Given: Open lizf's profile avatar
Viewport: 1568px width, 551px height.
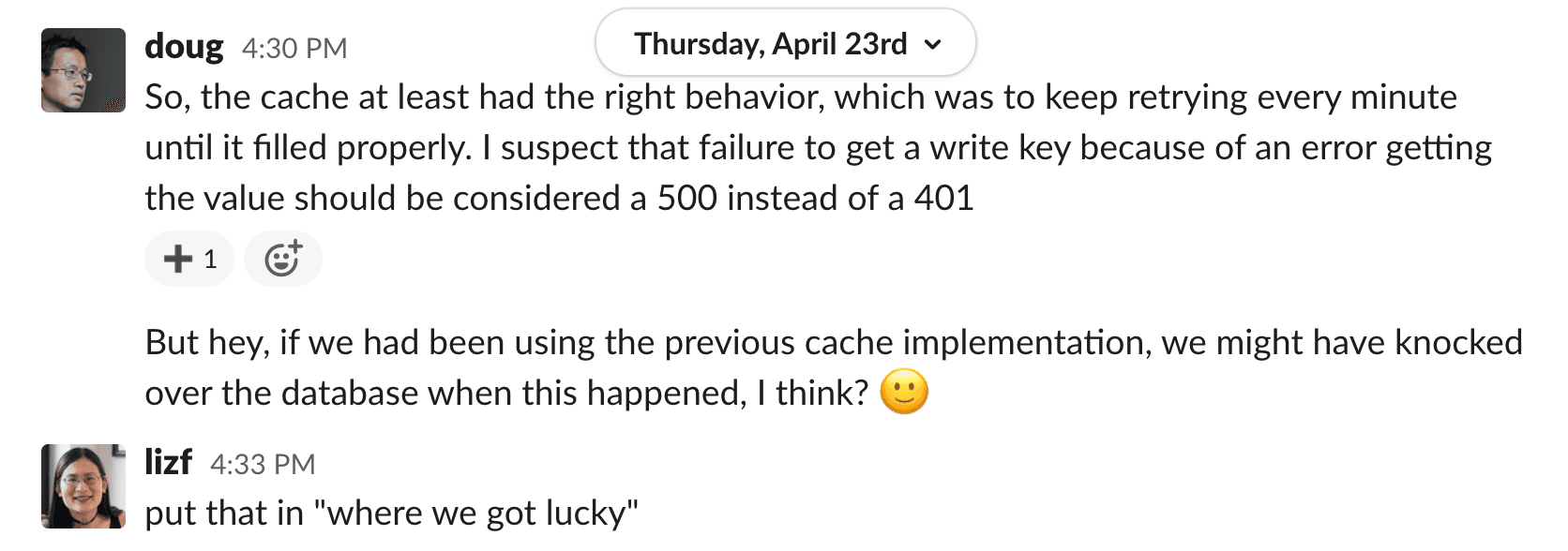Looking at the screenshot, I should [83, 486].
